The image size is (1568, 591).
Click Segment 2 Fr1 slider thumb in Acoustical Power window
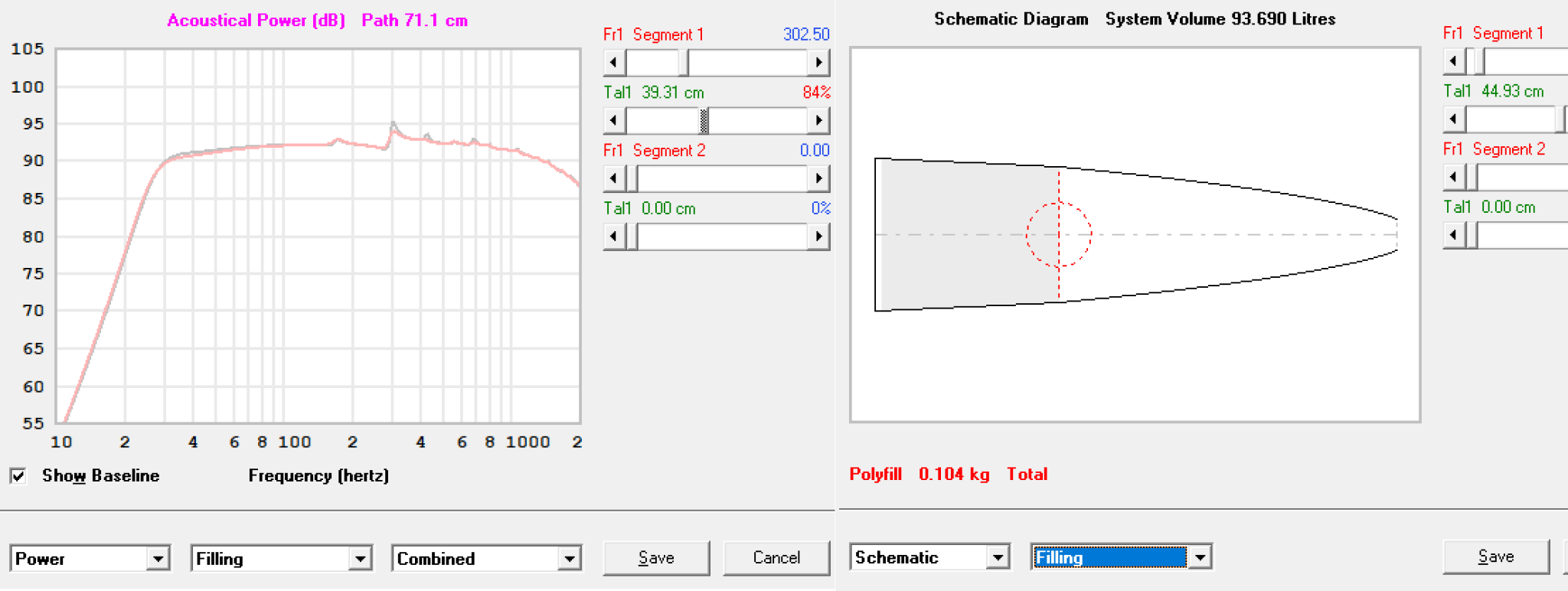click(x=632, y=178)
